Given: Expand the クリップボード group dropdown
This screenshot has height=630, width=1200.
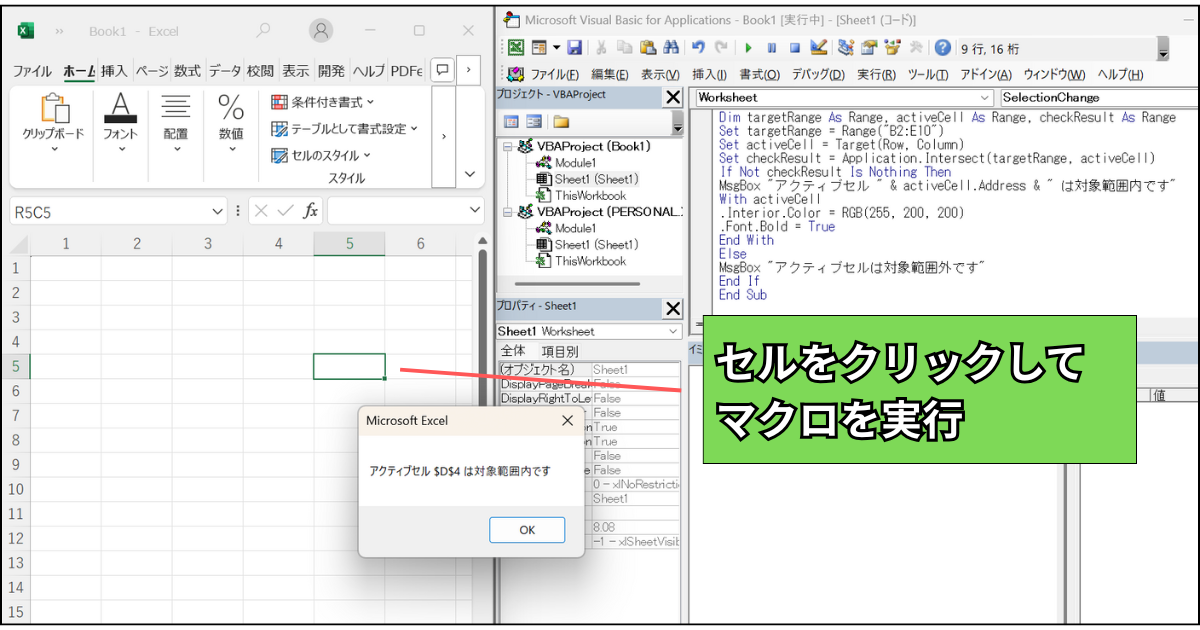Looking at the screenshot, I should click(x=54, y=150).
